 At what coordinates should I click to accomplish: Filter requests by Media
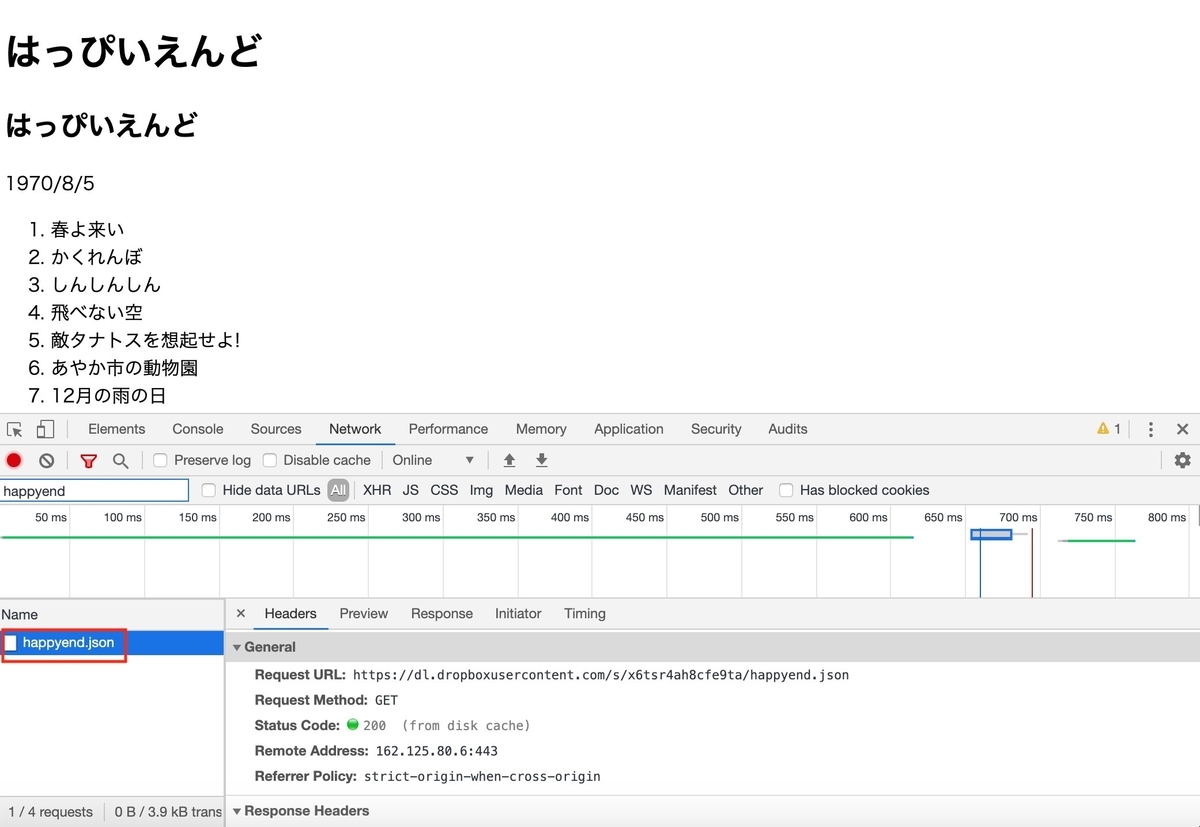[524, 490]
